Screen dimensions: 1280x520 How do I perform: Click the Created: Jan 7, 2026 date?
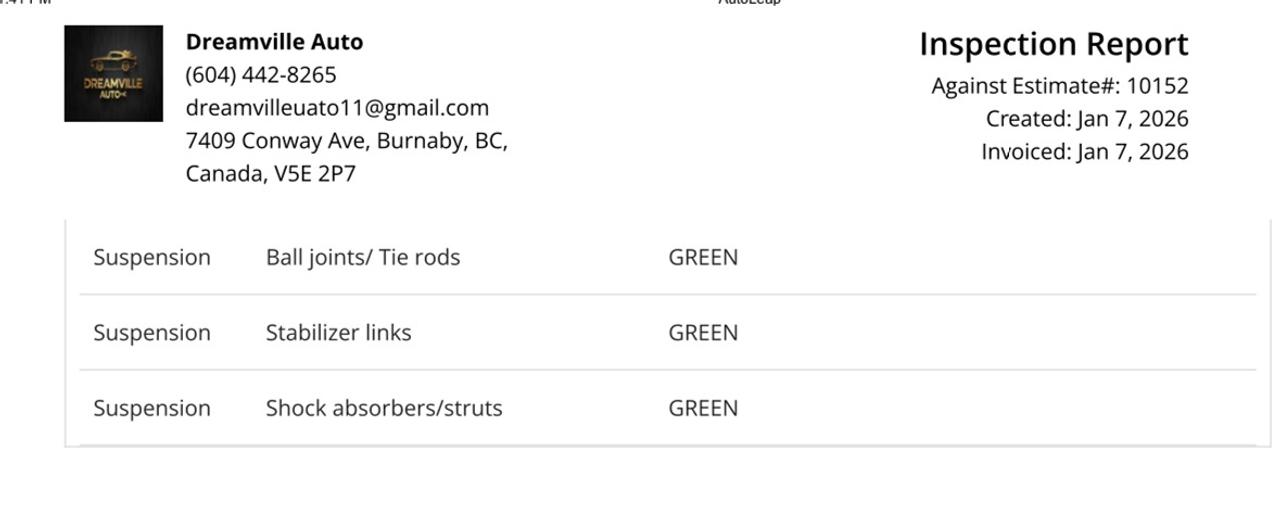tap(1087, 119)
